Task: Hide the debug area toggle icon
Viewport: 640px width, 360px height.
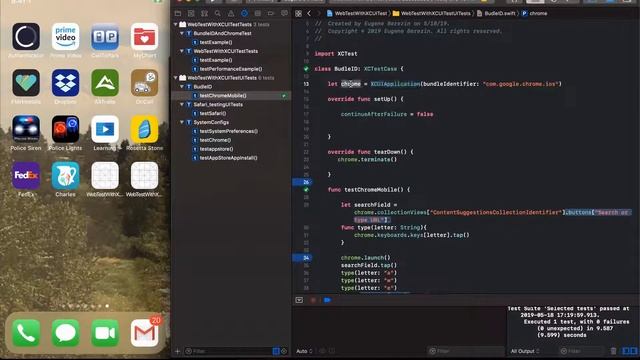Action: tap(299, 300)
